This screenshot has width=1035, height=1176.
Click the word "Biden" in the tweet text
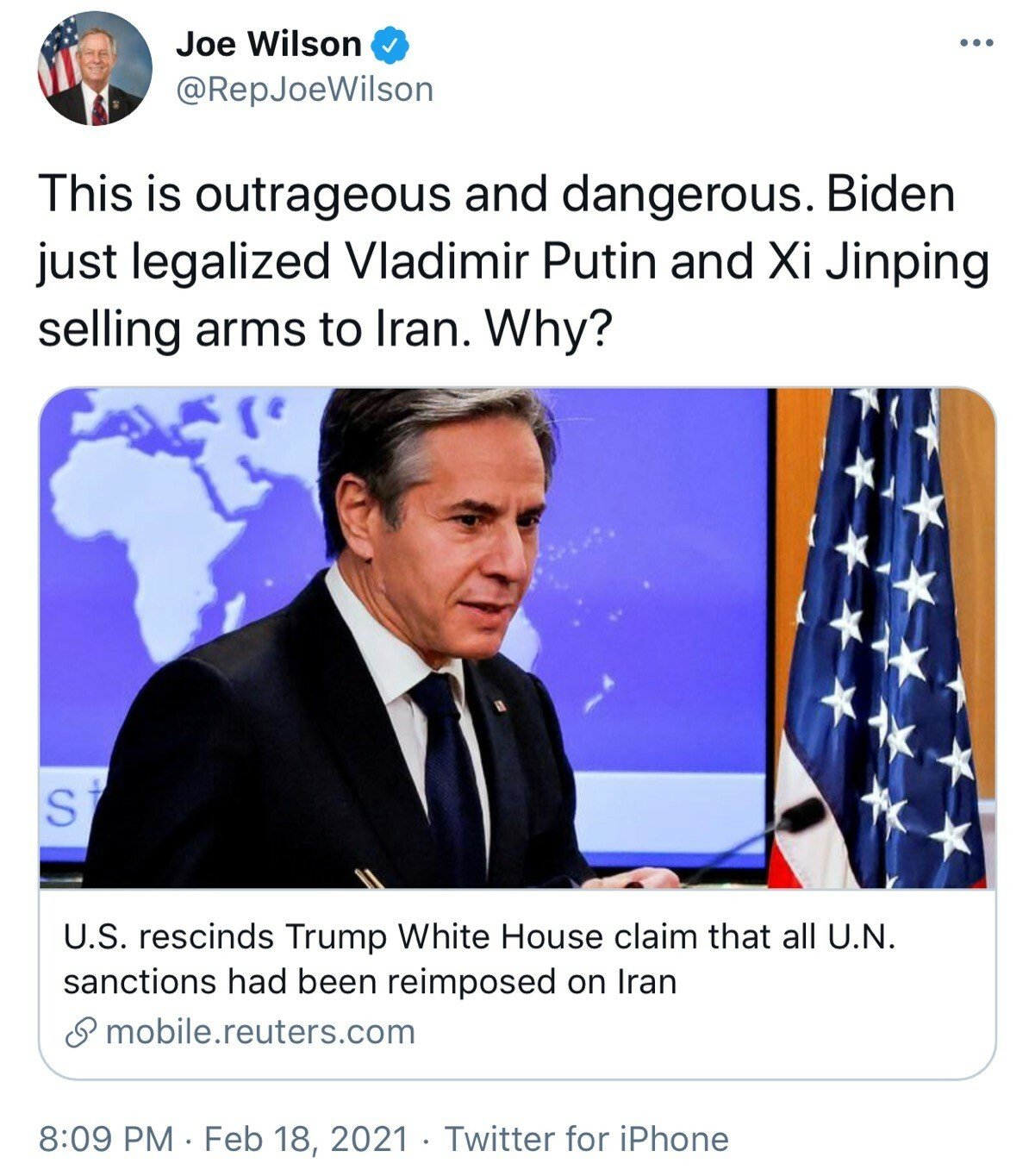[890, 193]
